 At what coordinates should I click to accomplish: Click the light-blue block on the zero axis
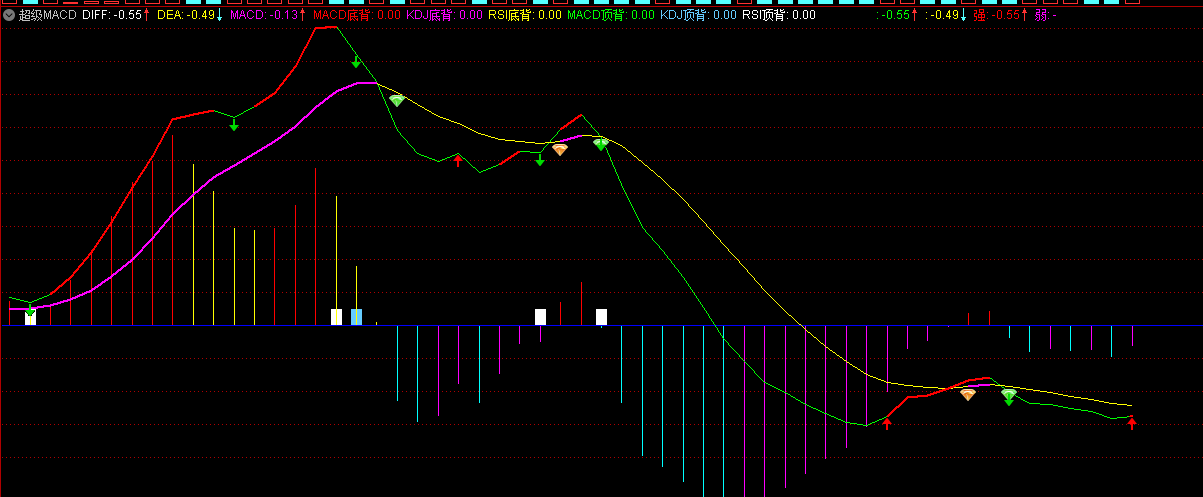357,317
